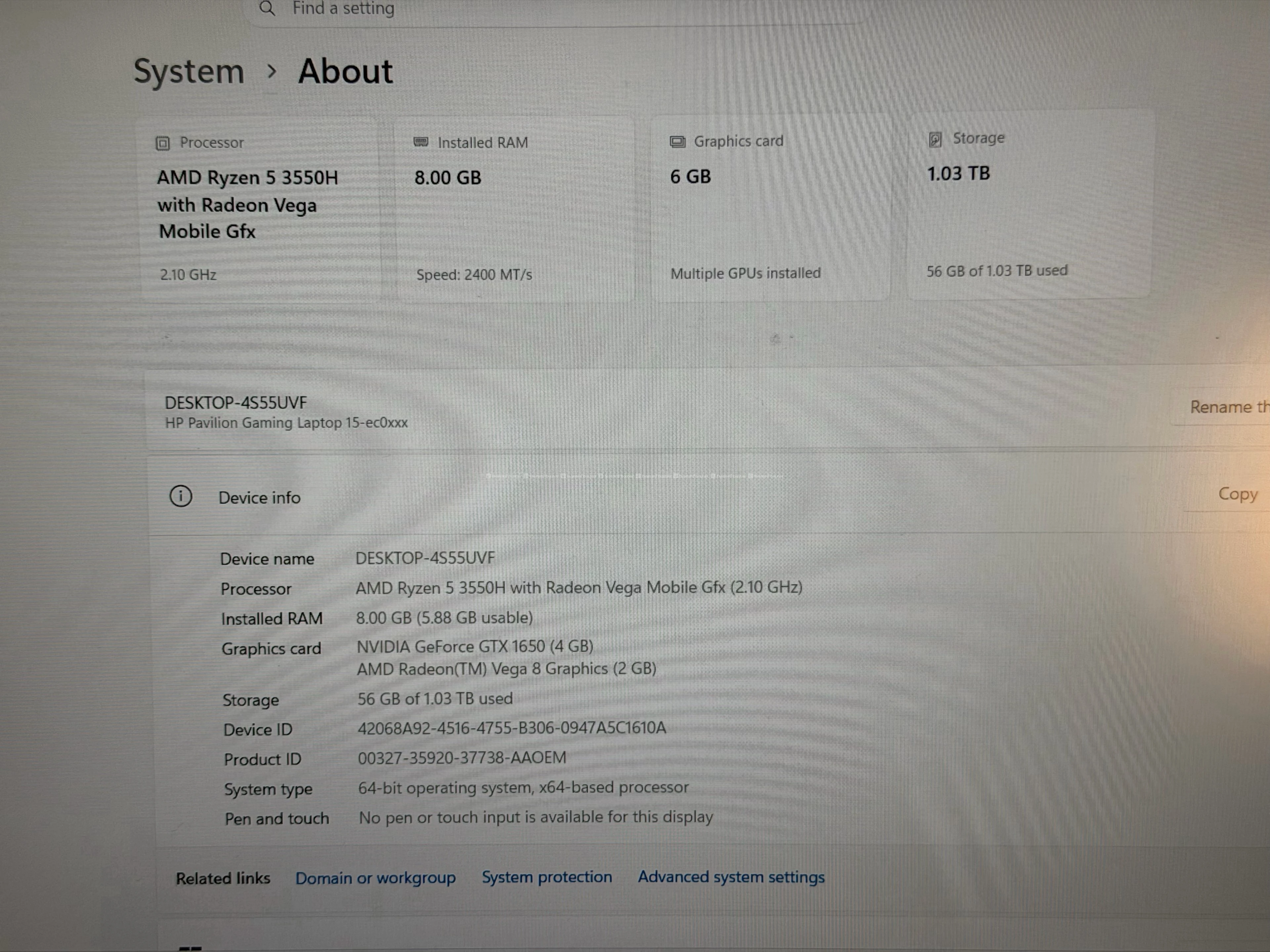Click the Related links label
1270x952 pixels.
tap(223, 879)
